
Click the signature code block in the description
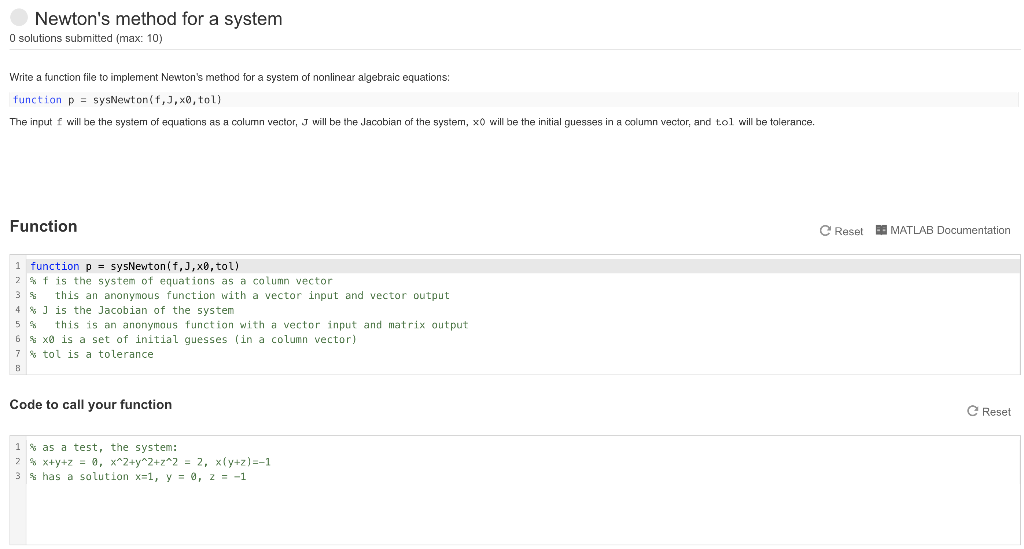[514, 100]
